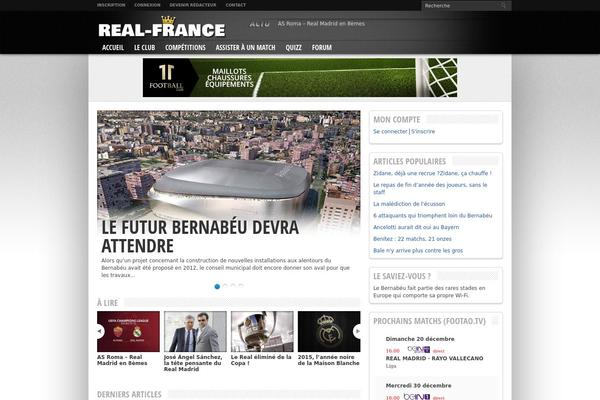Open Le Real éliminé de la Copa title
This screenshot has height=400, width=600.
pos(261,360)
